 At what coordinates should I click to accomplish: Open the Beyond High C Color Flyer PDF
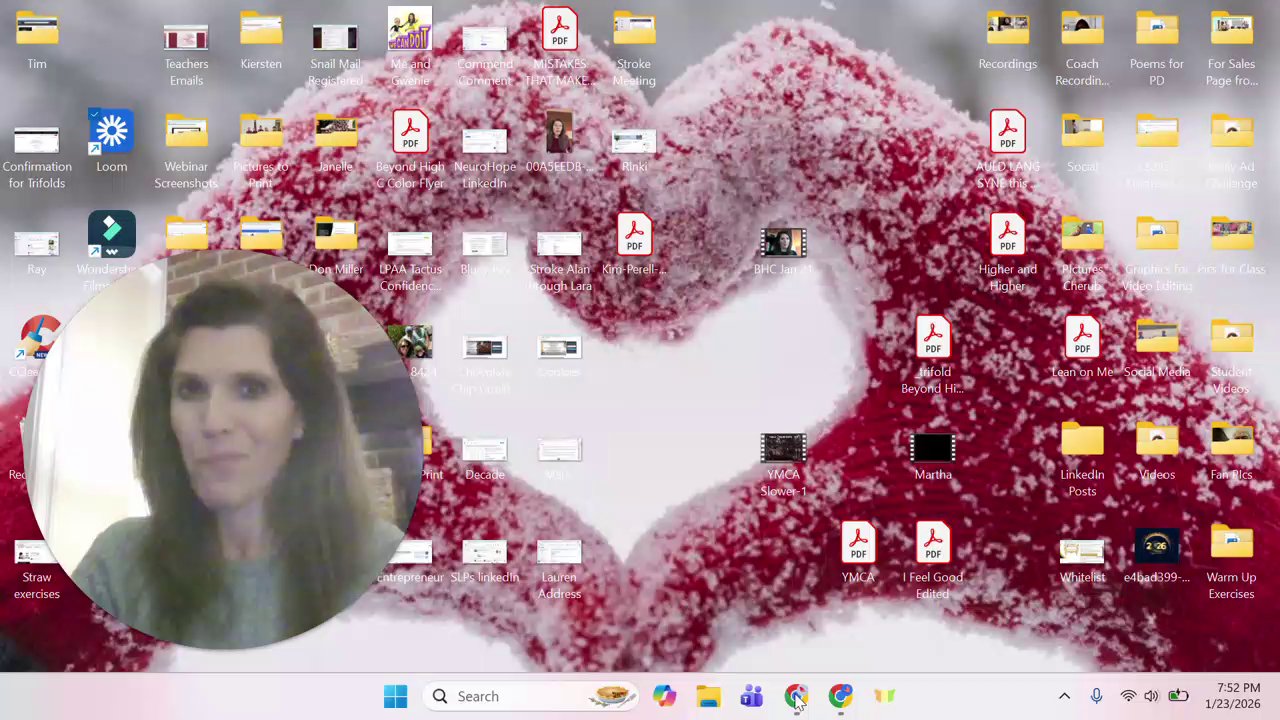pyautogui.click(x=410, y=150)
